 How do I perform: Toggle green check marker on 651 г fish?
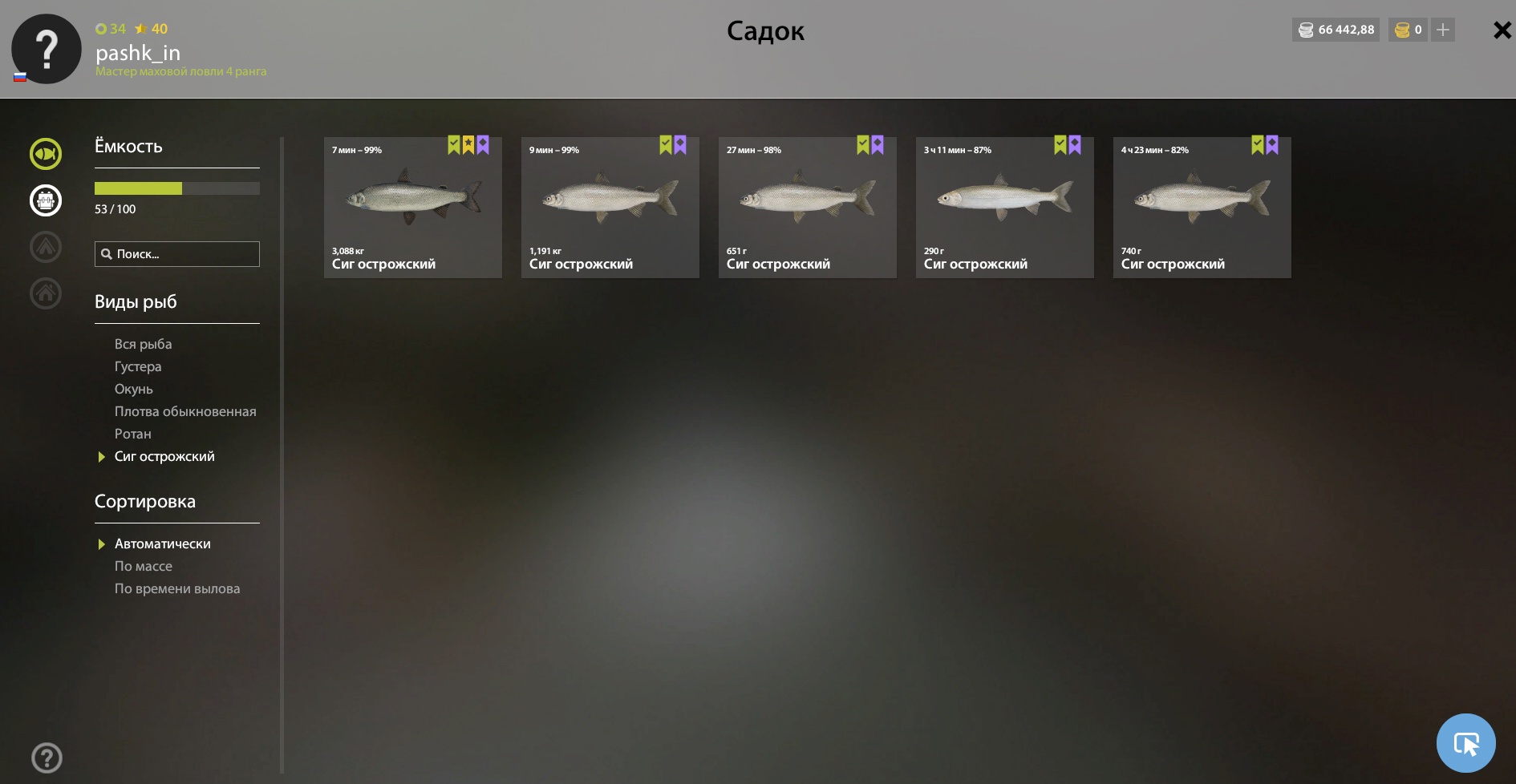coord(863,144)
